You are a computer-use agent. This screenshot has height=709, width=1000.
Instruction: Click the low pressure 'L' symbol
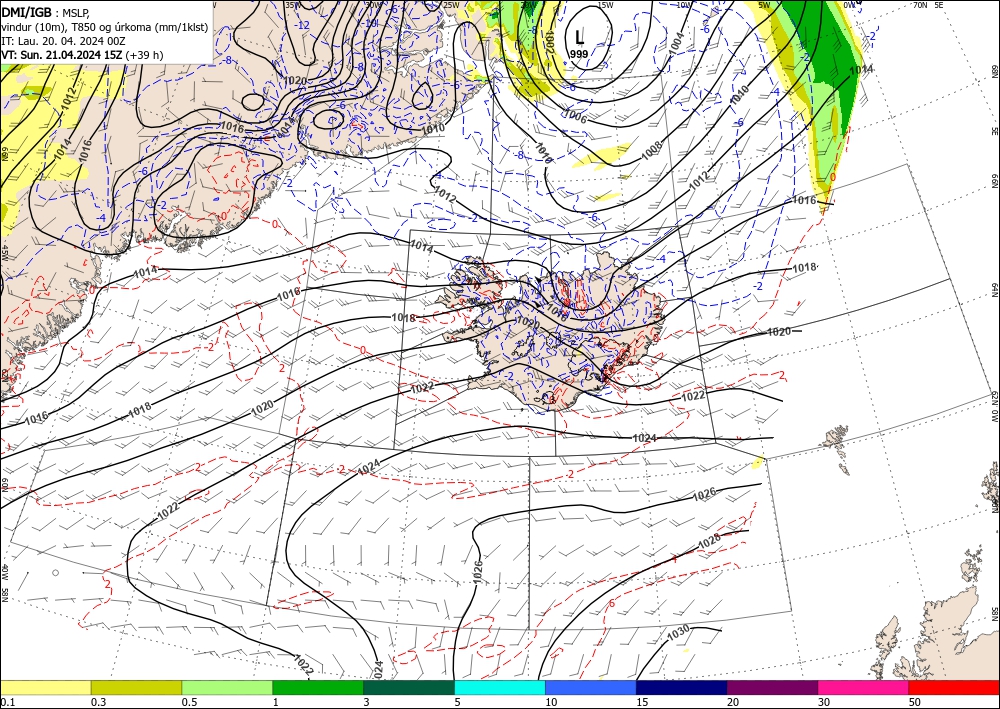point(579,37)
